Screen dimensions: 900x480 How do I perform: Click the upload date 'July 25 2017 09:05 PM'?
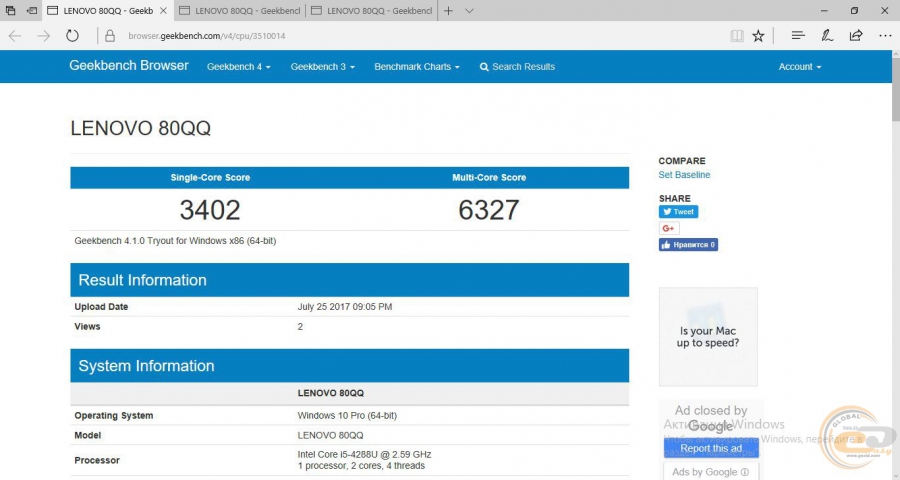tap(345, 307)
